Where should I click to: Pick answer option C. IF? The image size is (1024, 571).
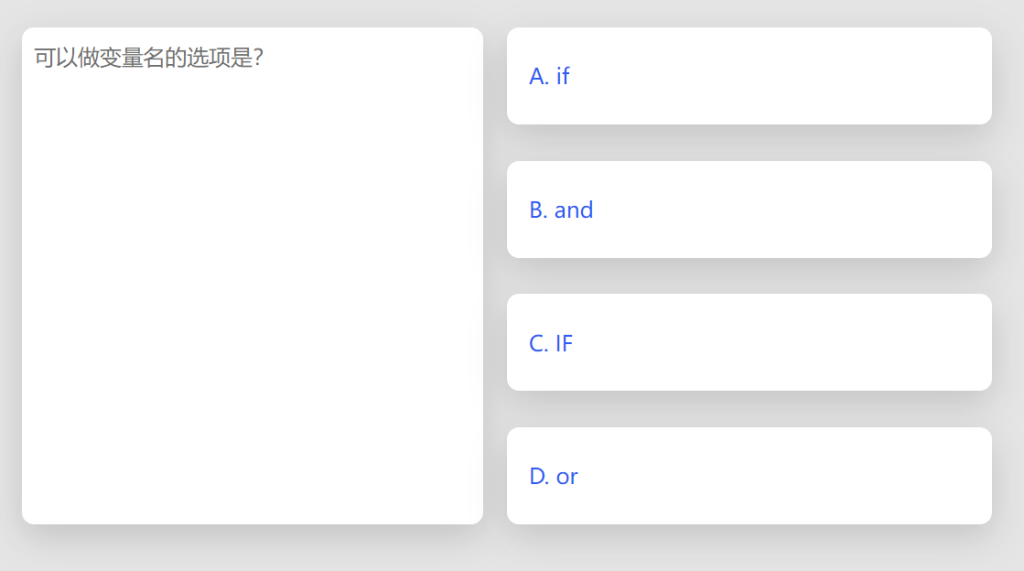749,342
